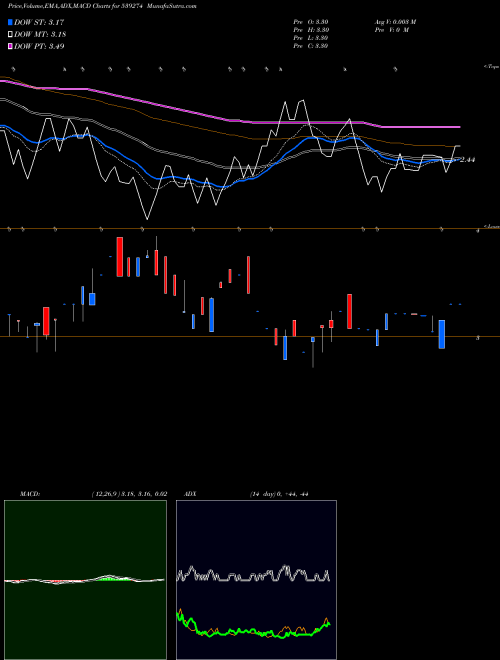Viewport: 500px width, 660px height.
Task: Click the MACD (12,26,9) parameter values
Action: (x=129, y=494)
